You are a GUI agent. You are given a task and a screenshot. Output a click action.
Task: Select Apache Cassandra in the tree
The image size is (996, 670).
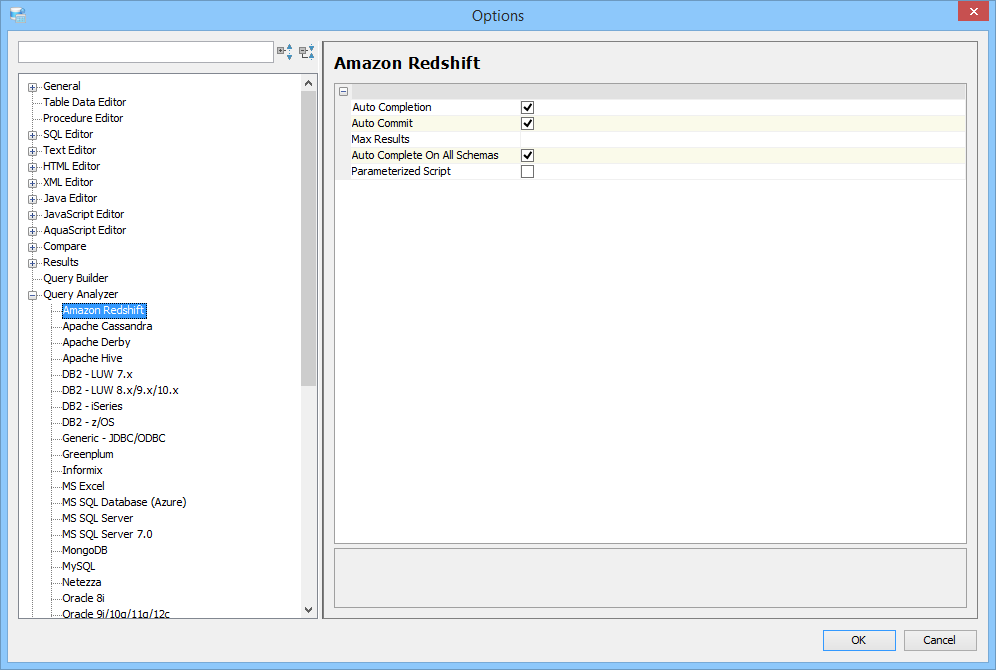[107, 326]
